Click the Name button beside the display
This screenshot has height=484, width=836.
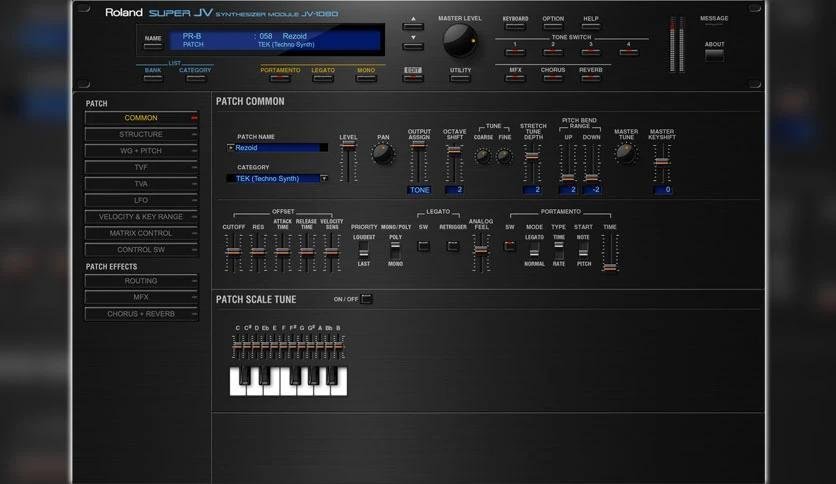click(x=153, y=46)
